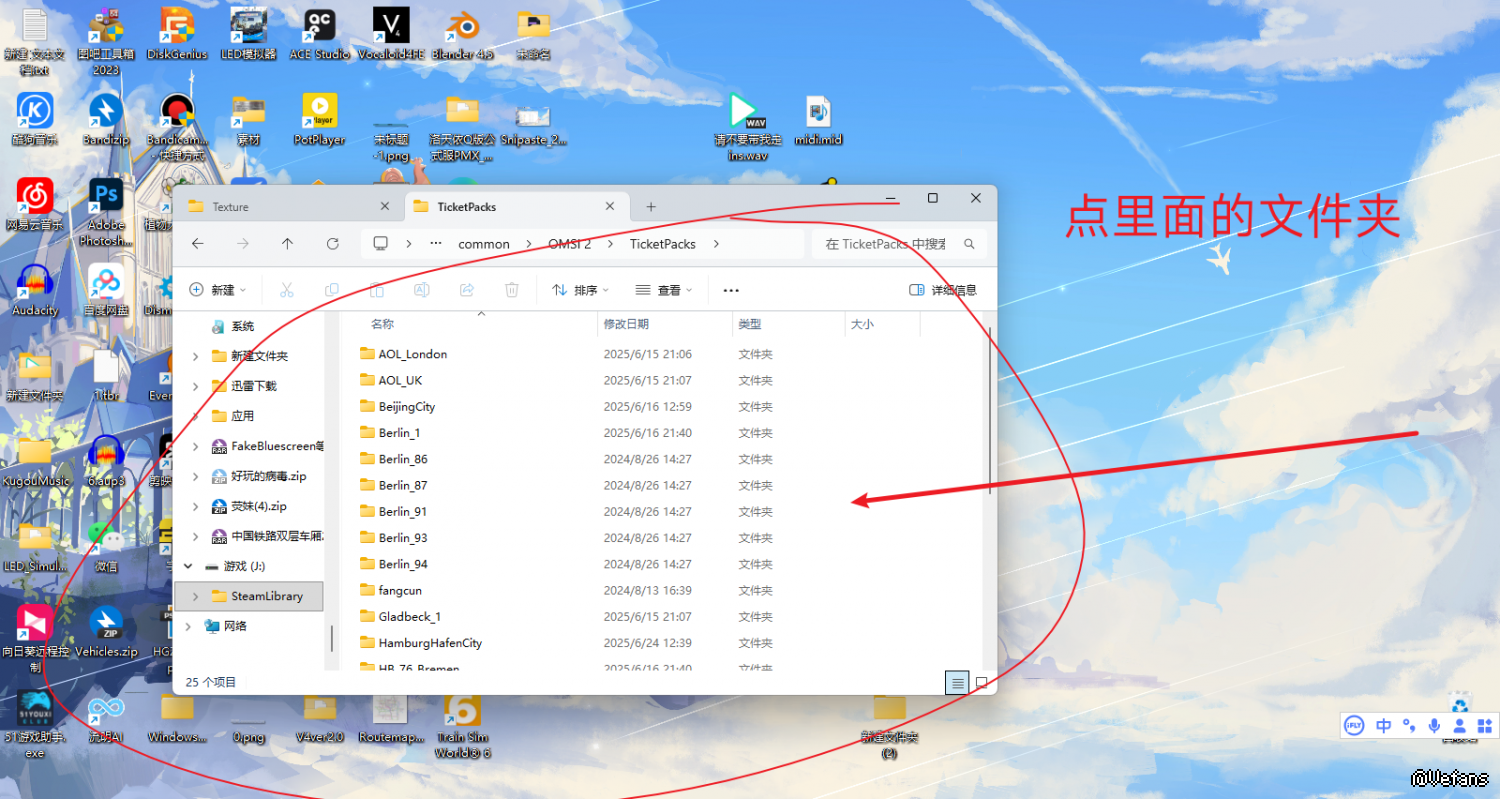1500x799 pixels.
Task: Click the PC monitor icon in address bar
Action: [x=380, y=244]
